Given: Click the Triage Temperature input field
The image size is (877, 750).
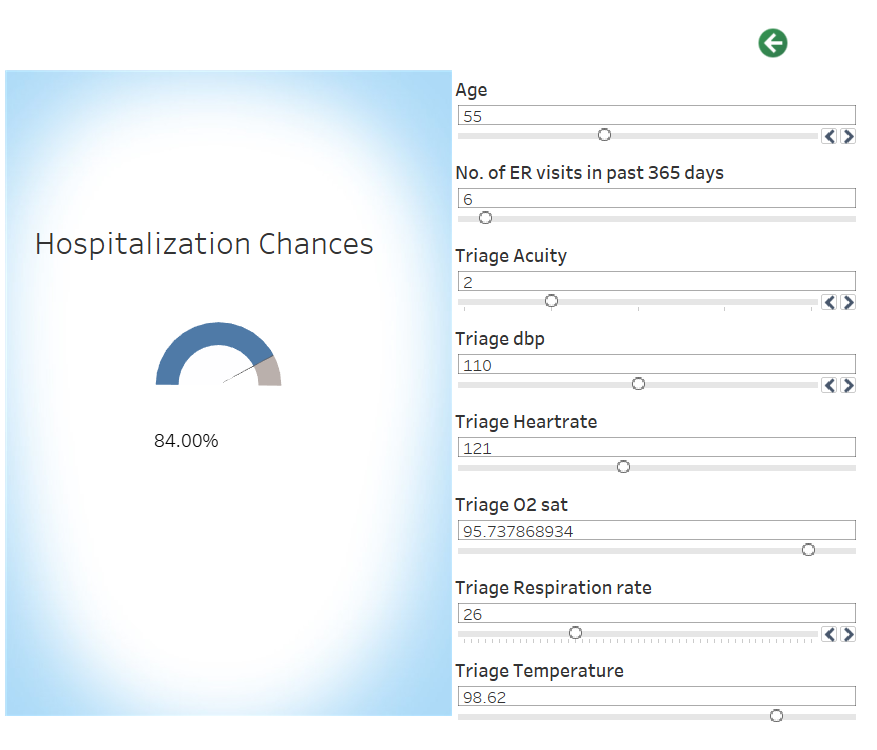Looking at the screenshot, I should [657, 696].
